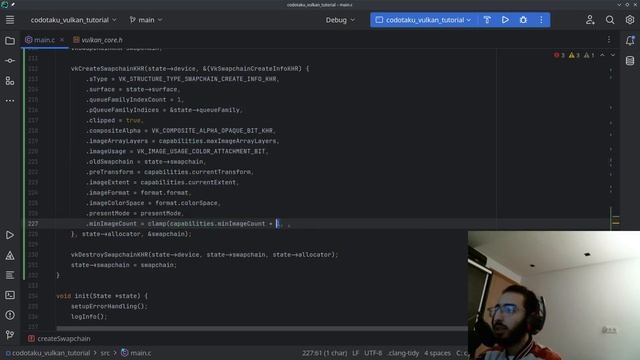The image size is (640, 360).
Task: Show more tool windows ellipsis
Action: (10, 100)
